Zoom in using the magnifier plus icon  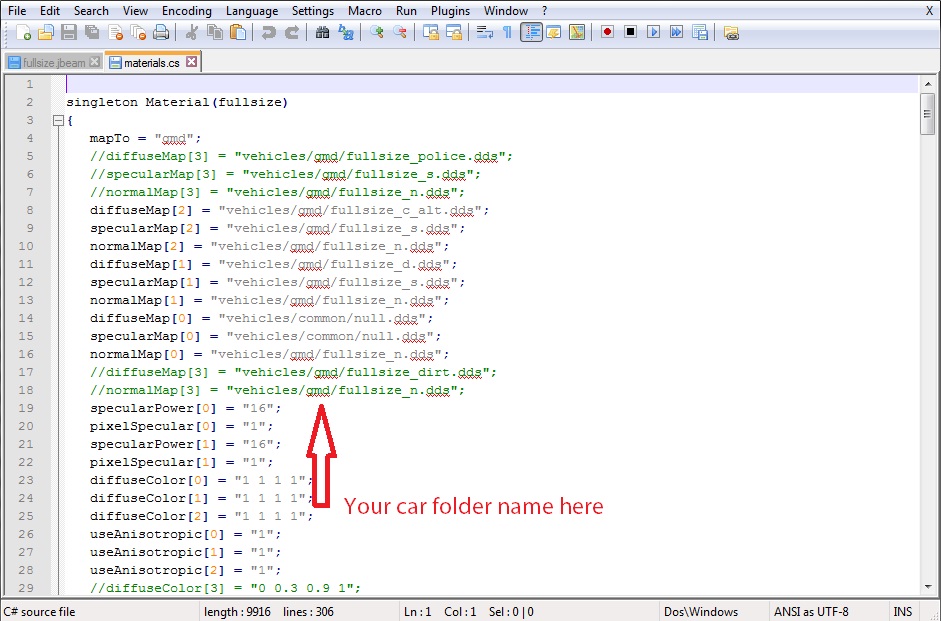pyautogui.click(x=376, y=32)
